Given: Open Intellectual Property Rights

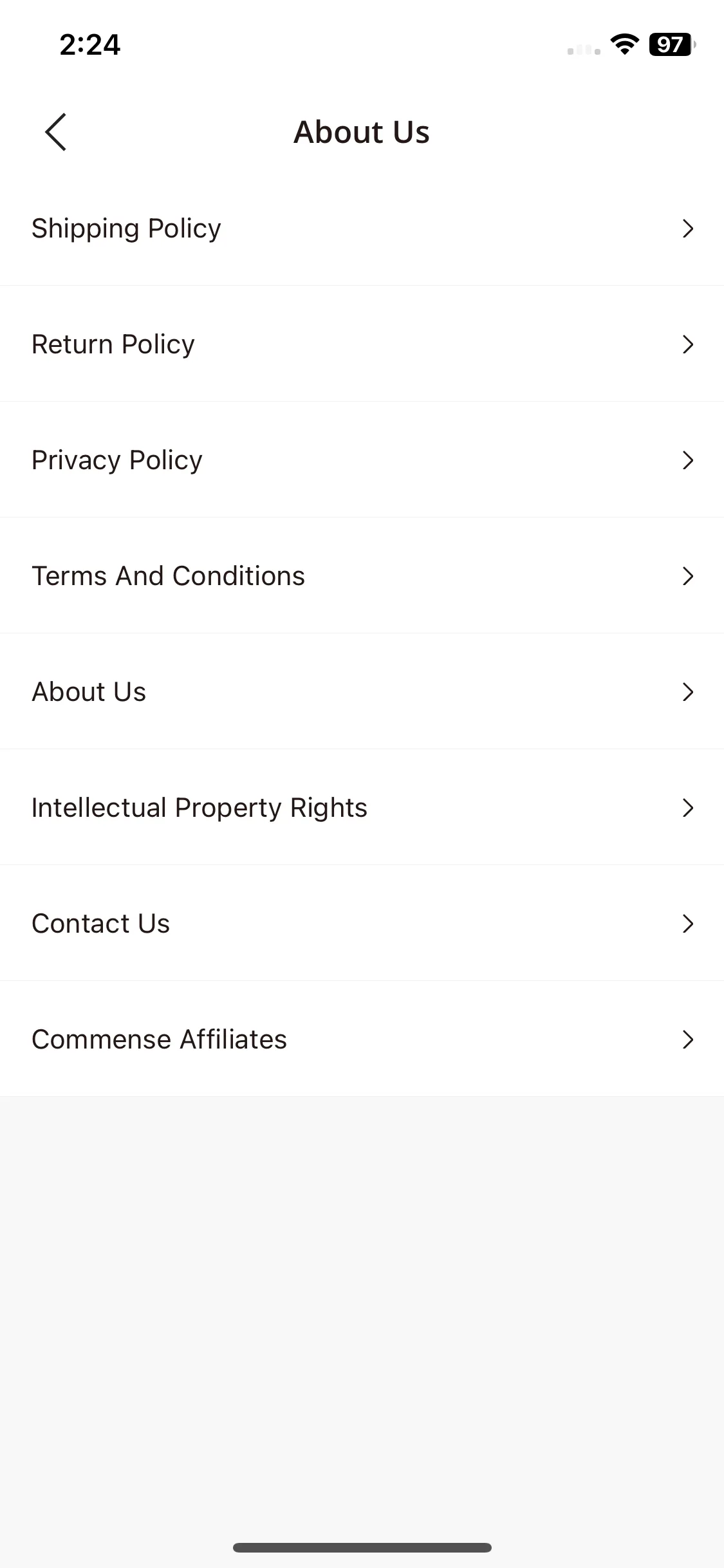Looking at the screenshot, I should (x=362, y=808).
